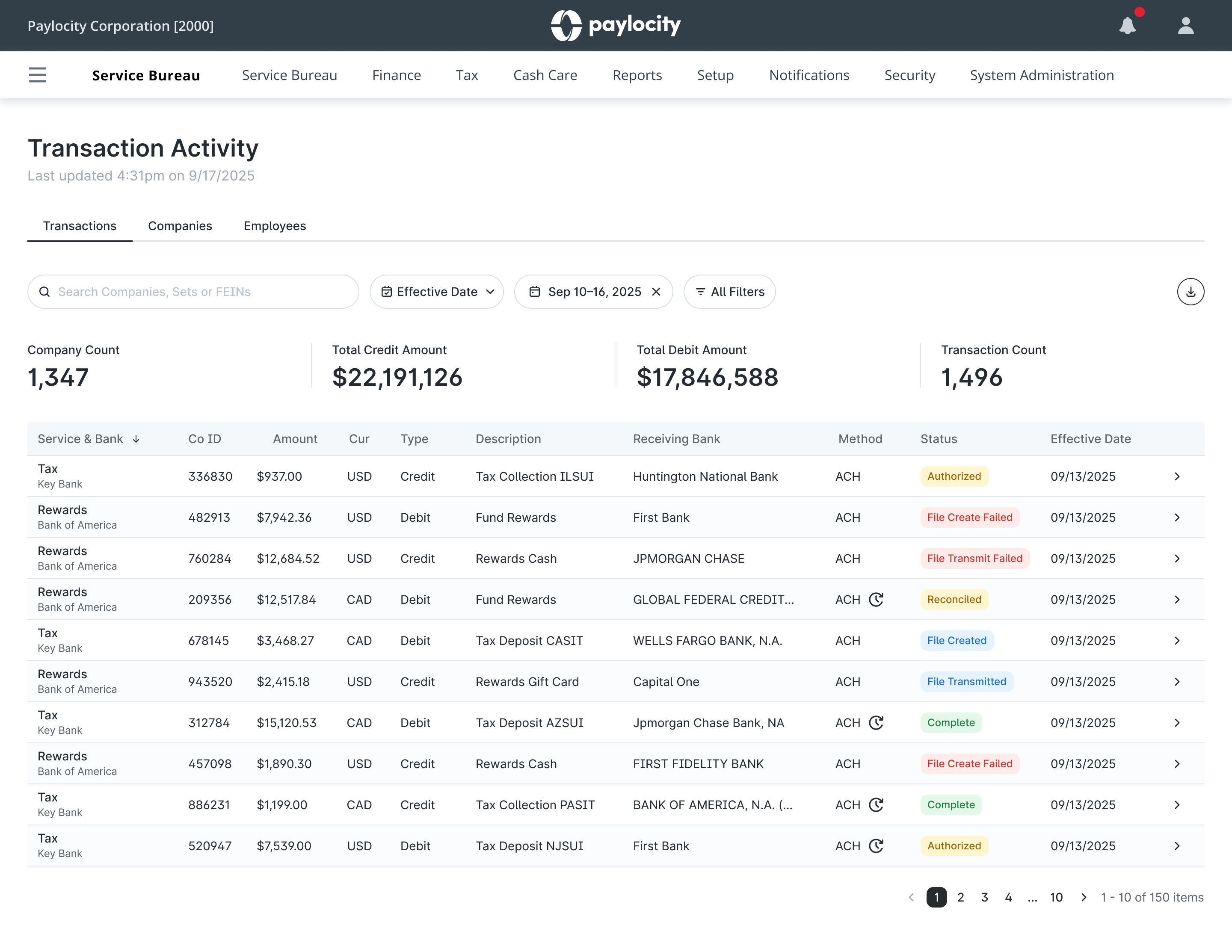Go to next page arrow in pagination
Screen dimensions: 1232x952
1083,897
